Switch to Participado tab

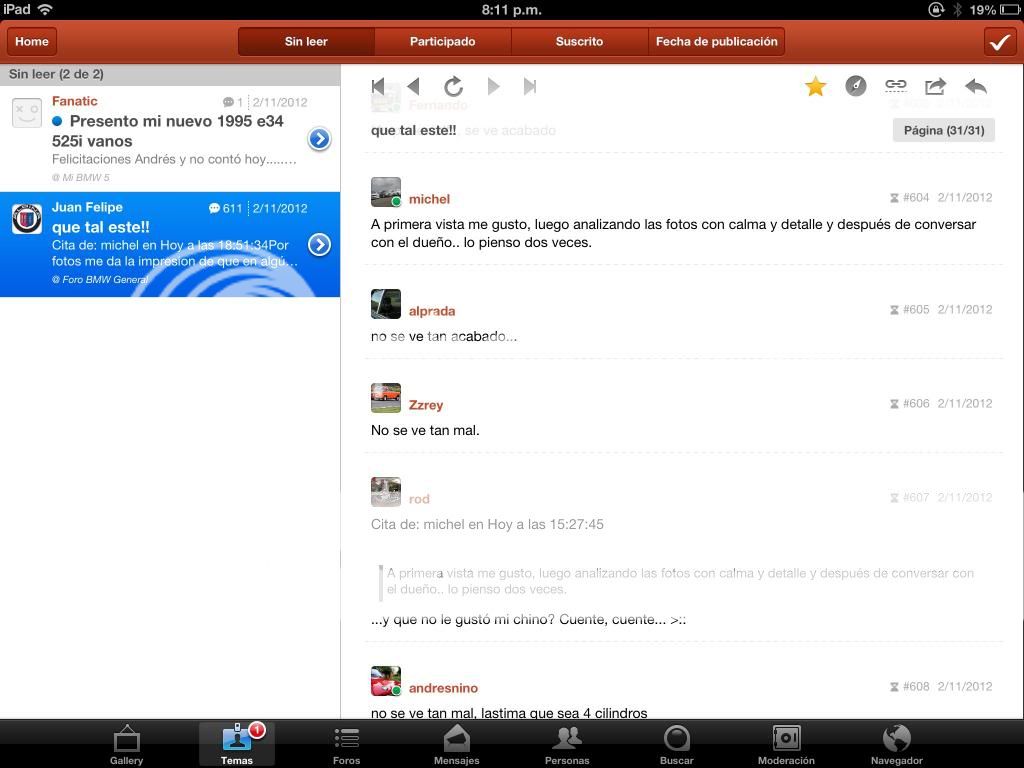[442, 41]
